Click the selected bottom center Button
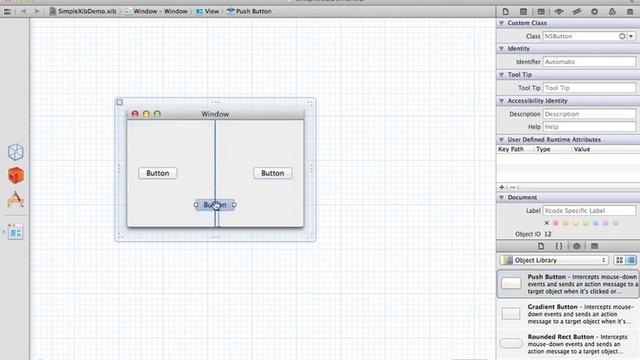 click(x=215, y=205)
